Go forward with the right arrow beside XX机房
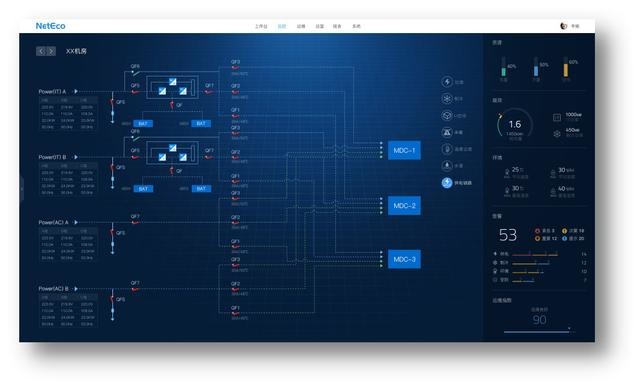The width and height of the screenshot is (640, 388). tap(51, 51)
